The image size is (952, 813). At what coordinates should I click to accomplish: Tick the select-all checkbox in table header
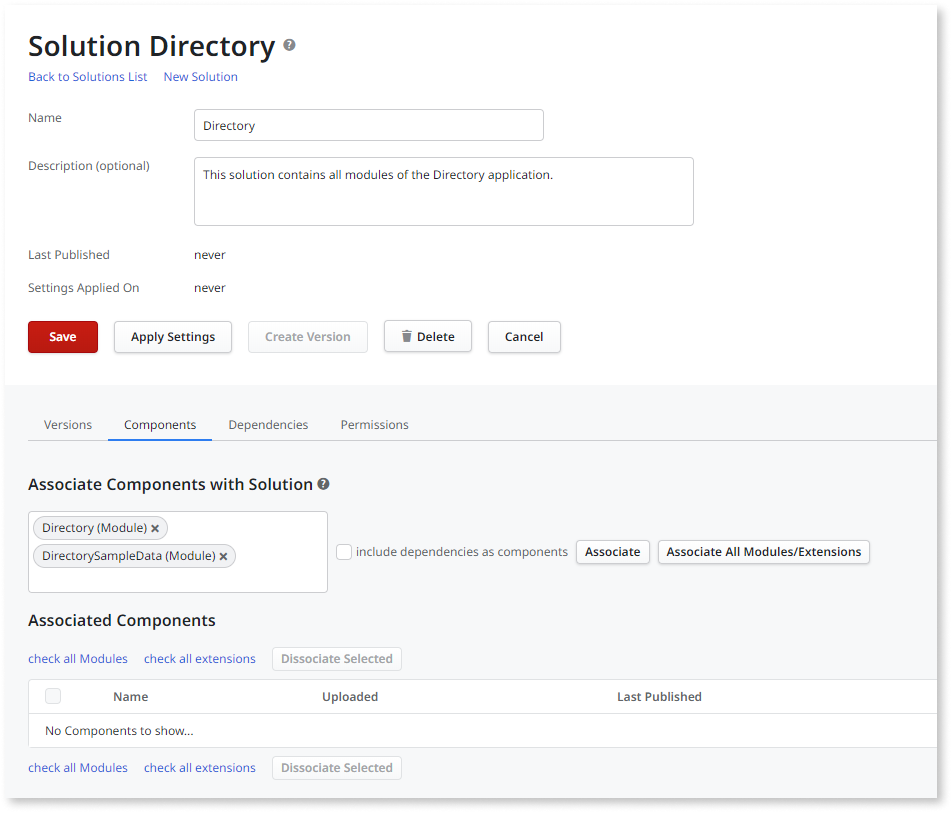tap(53, 696)
